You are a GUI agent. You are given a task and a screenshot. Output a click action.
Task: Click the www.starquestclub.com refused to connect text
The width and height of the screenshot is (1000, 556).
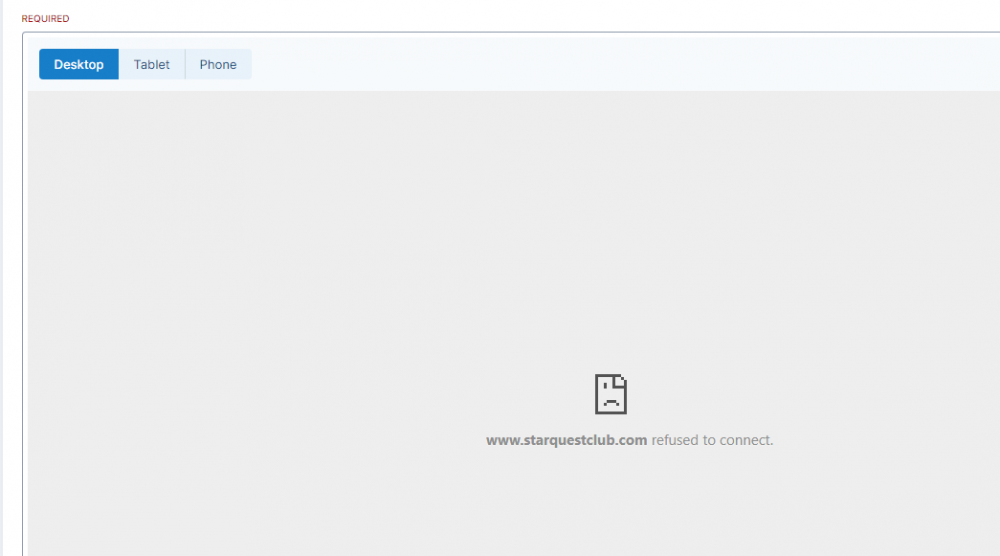(629, 440)
